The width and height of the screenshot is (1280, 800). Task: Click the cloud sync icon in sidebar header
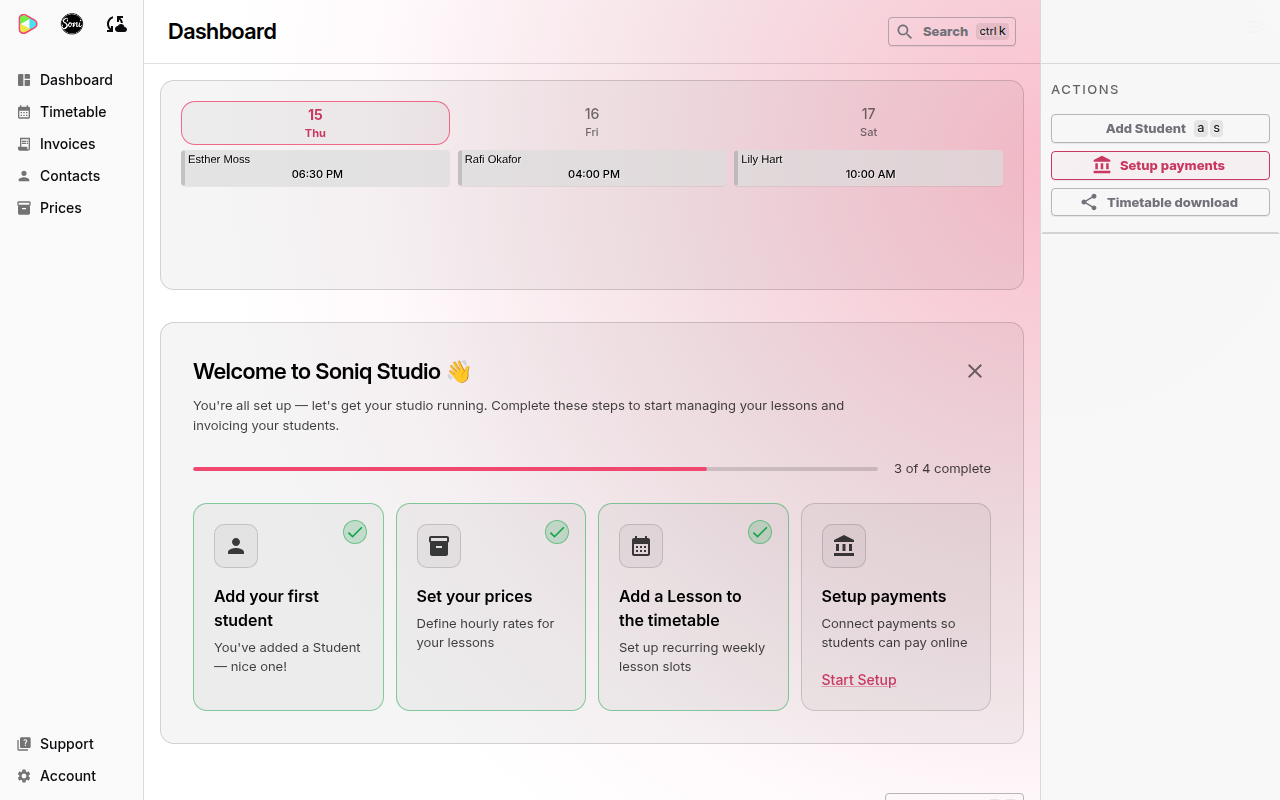[x=116, y=24]
